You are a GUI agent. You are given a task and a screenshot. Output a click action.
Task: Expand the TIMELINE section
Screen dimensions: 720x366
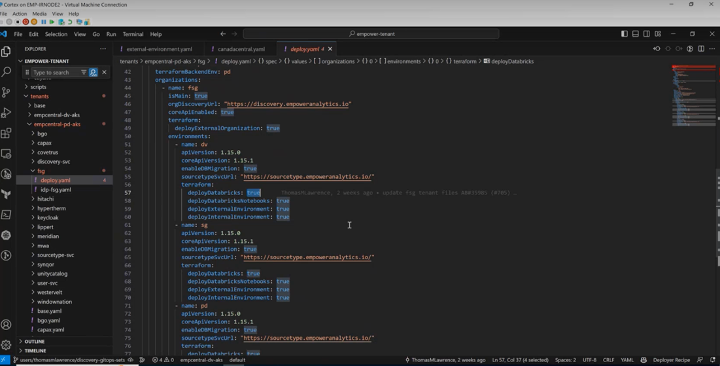pyautogui.click(x=35, y=350)
